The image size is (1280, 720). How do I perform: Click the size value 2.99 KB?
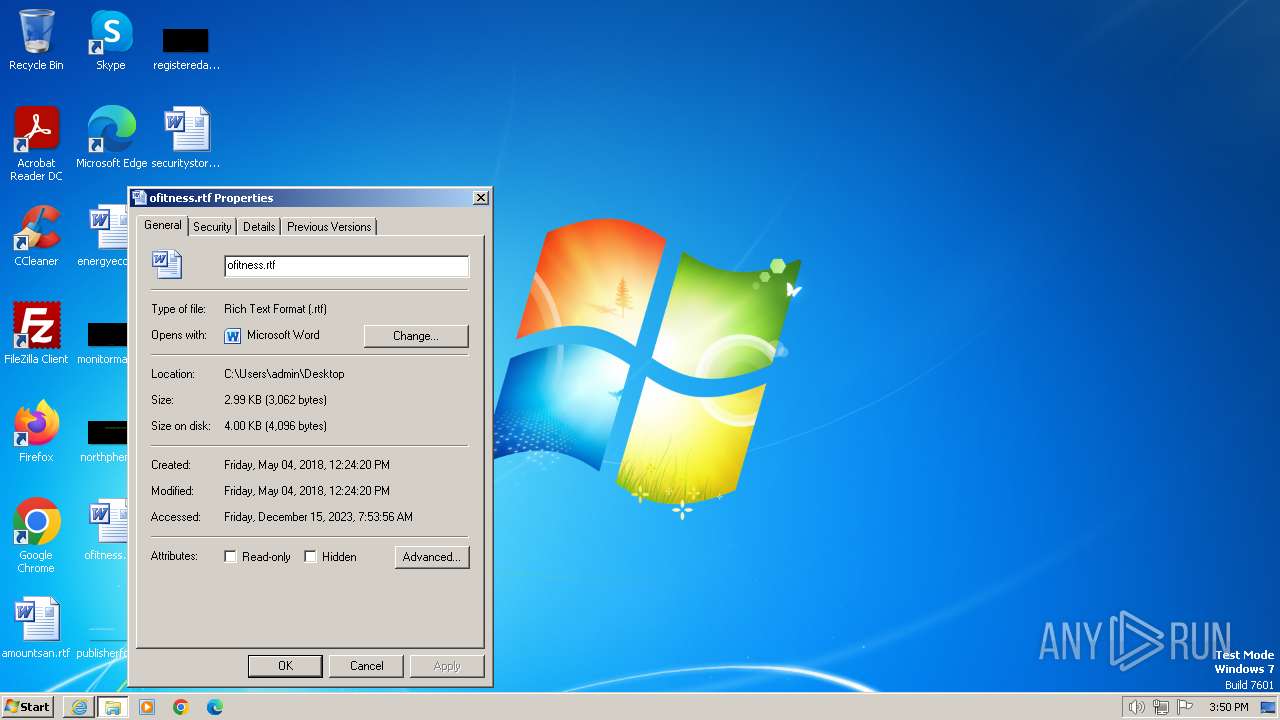click(x=275, y=400)
